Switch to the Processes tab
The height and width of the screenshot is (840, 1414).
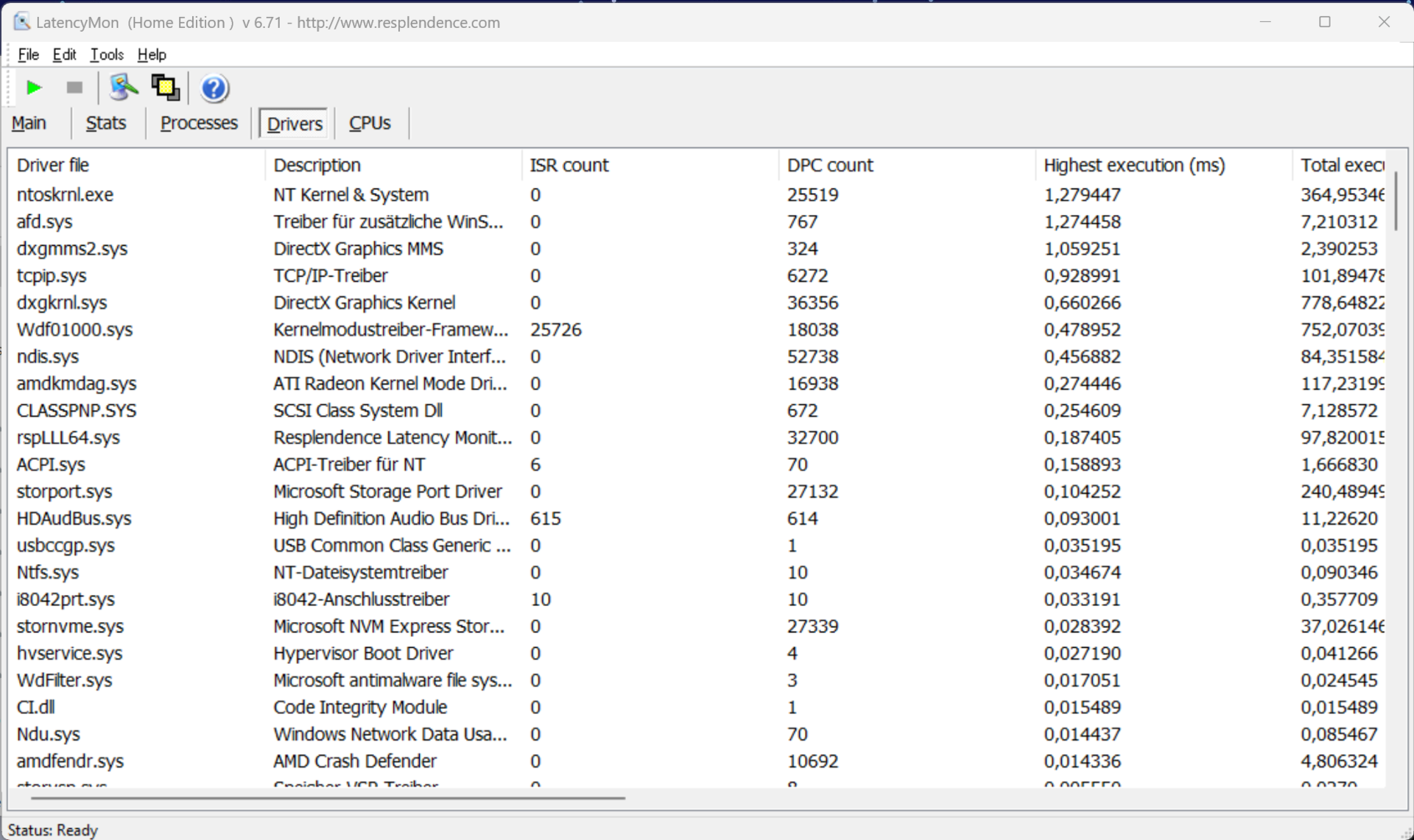point(199,123)
